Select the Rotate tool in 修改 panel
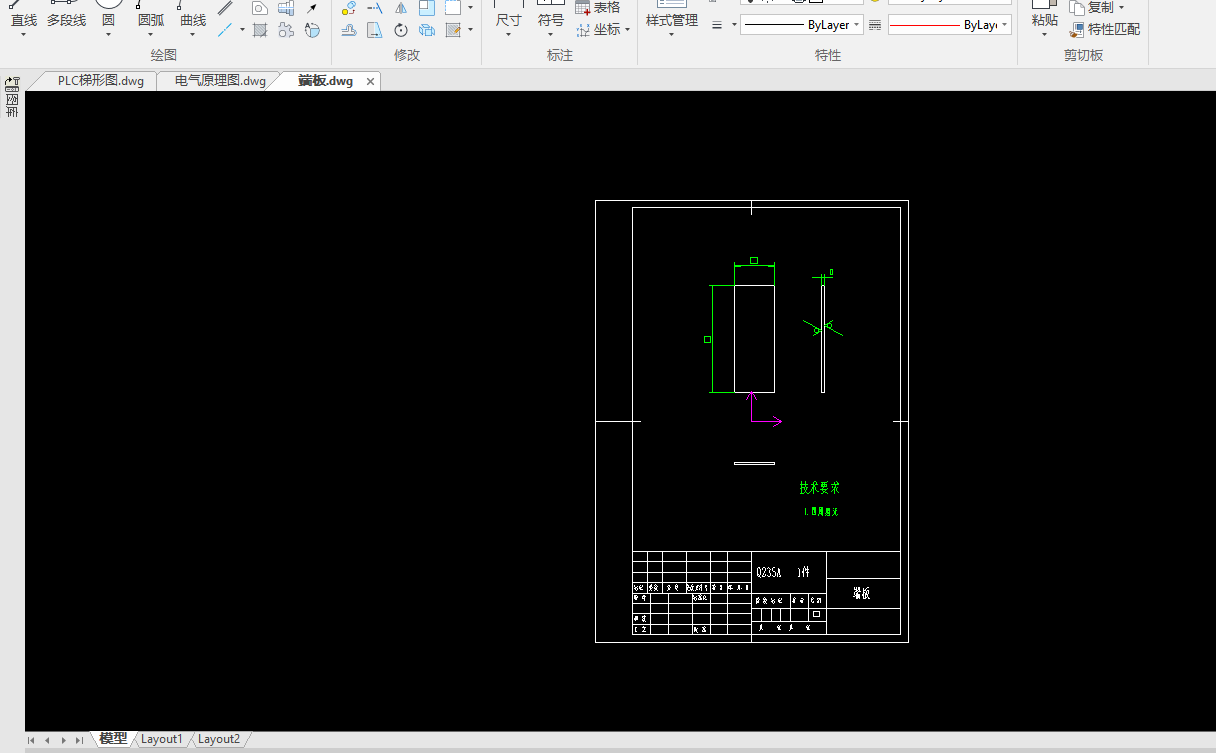Screen dimensions: 1216x753 click(401, 30)
